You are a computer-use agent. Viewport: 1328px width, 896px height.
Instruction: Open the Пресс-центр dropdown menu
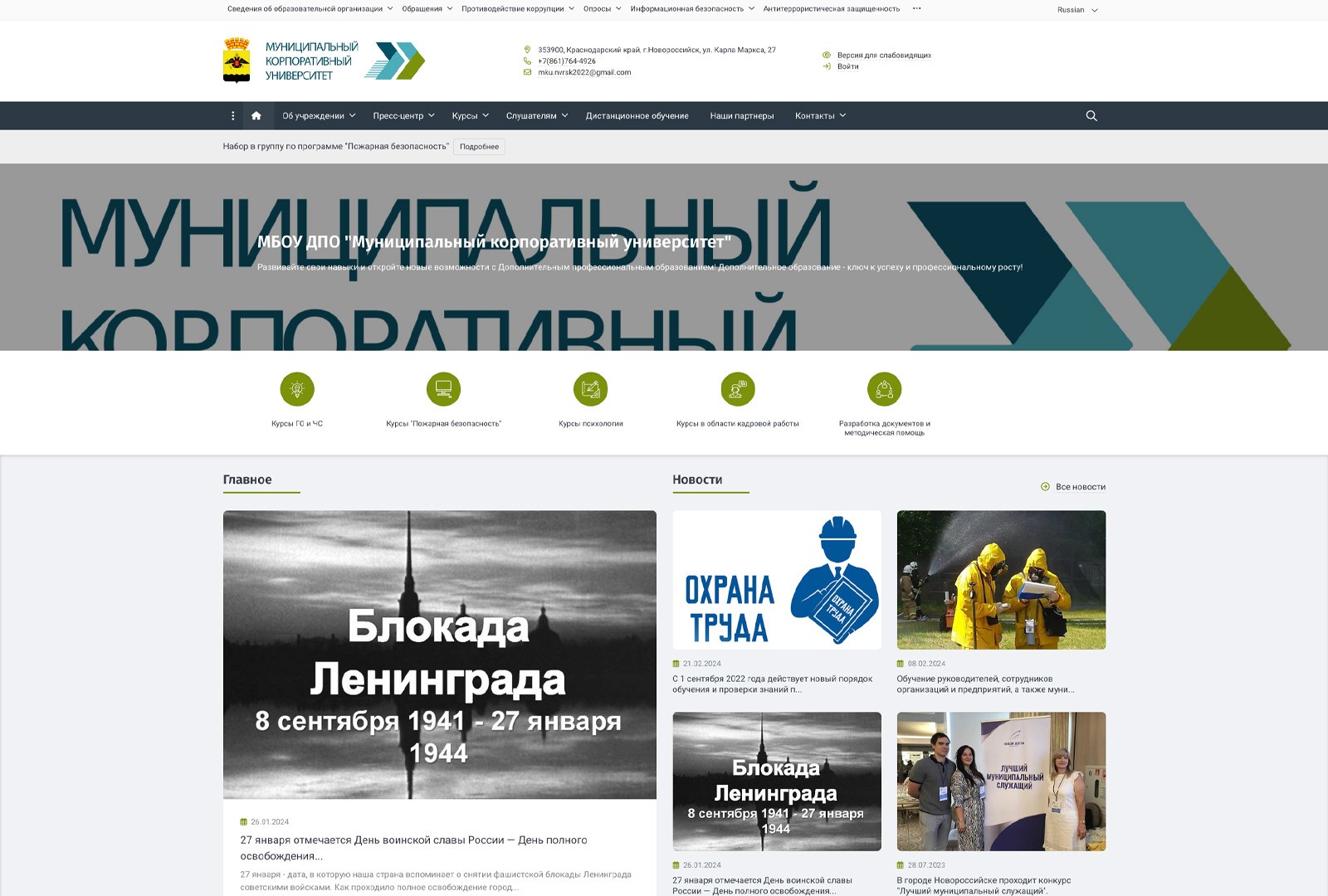403,116
